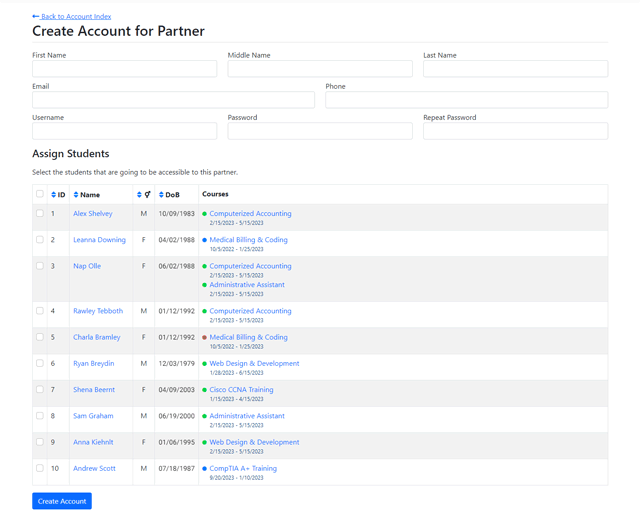This screenshot has width=640, height=523.
Task: Open Leanna Downing's Medical Billing & Coding course
Action: [248, 240]
